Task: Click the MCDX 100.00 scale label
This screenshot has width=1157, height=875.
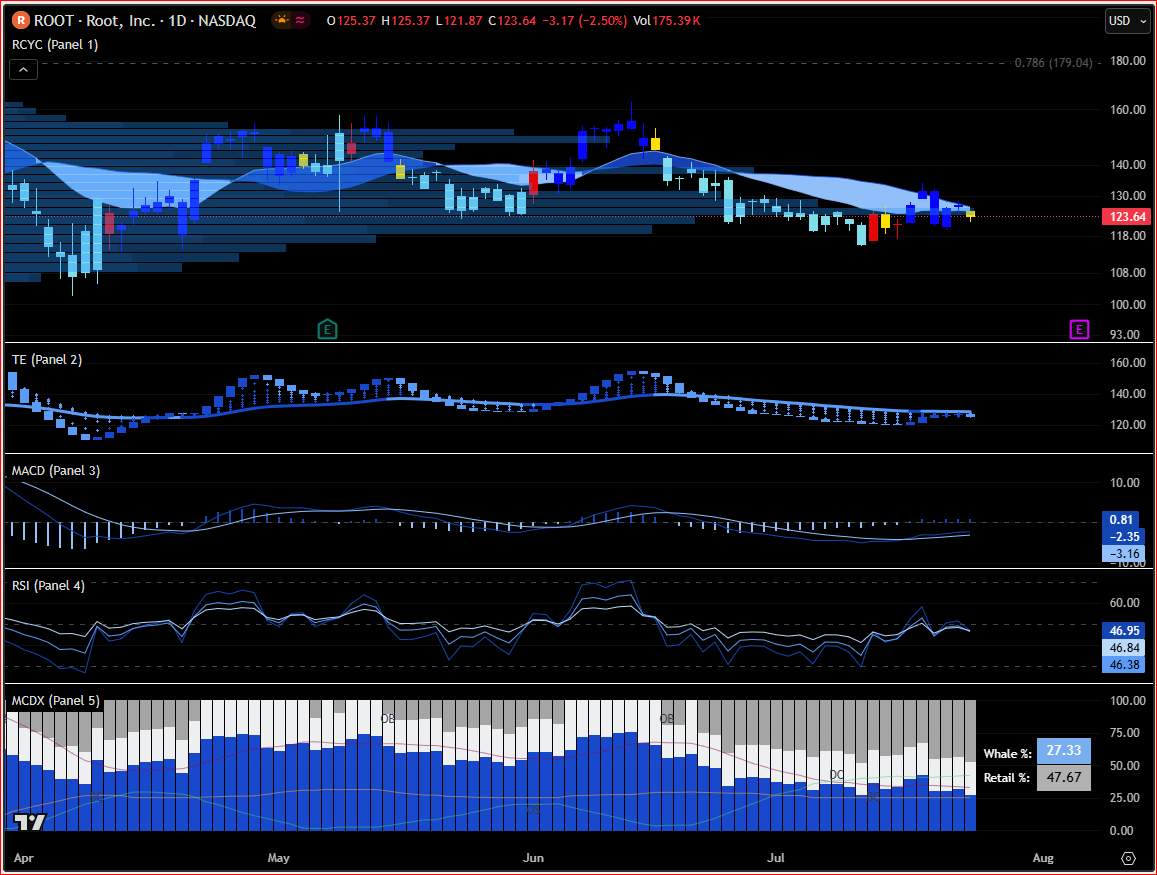Action: pyautogui.click(x=1127, y=701)
